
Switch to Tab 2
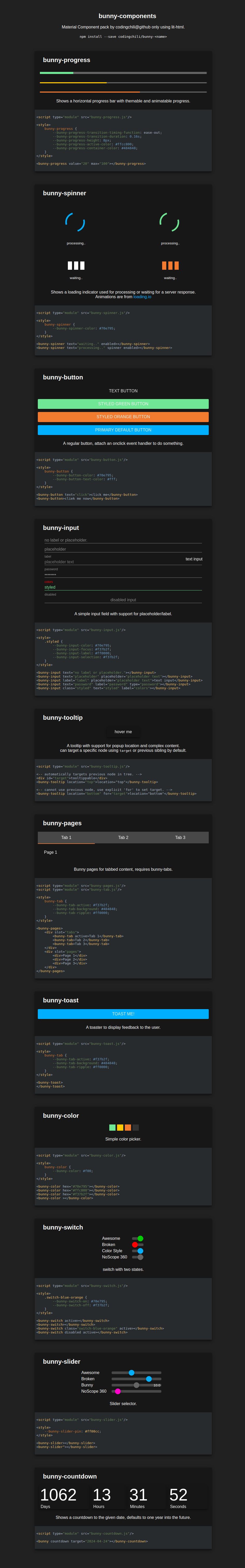(123, 838)
